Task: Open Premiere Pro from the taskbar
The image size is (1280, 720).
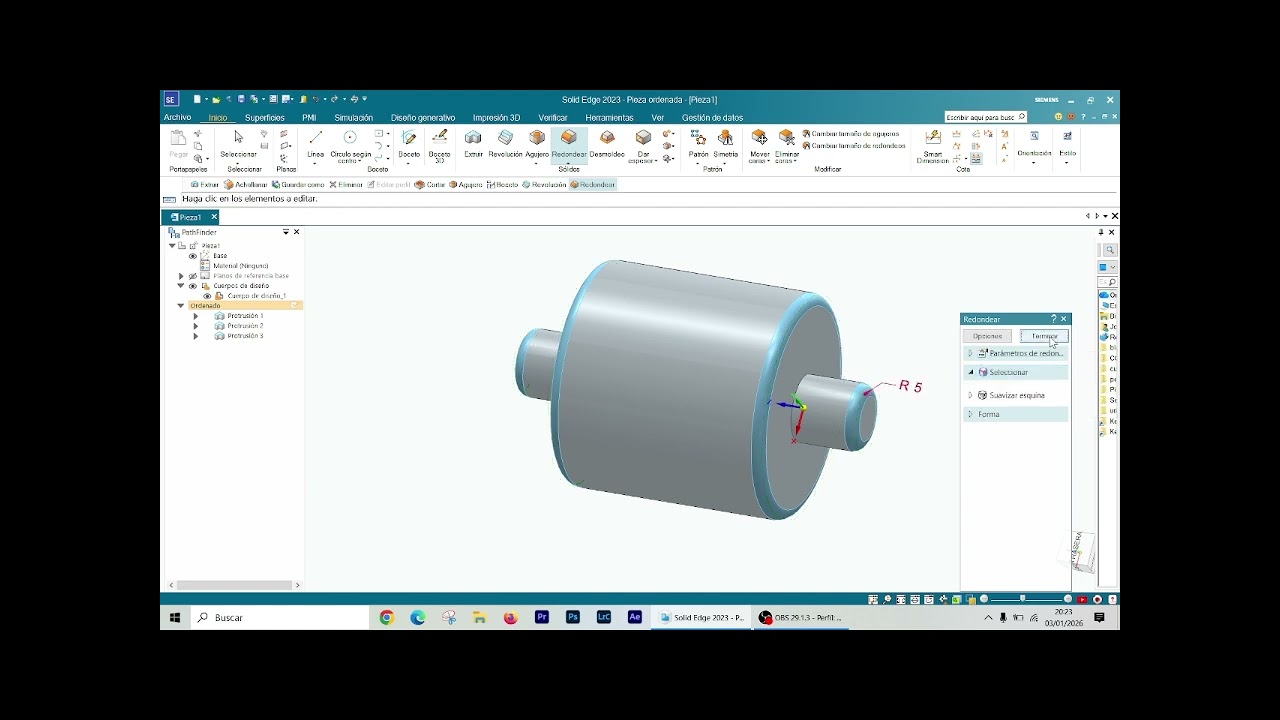Action: click(x=542, y=618)
